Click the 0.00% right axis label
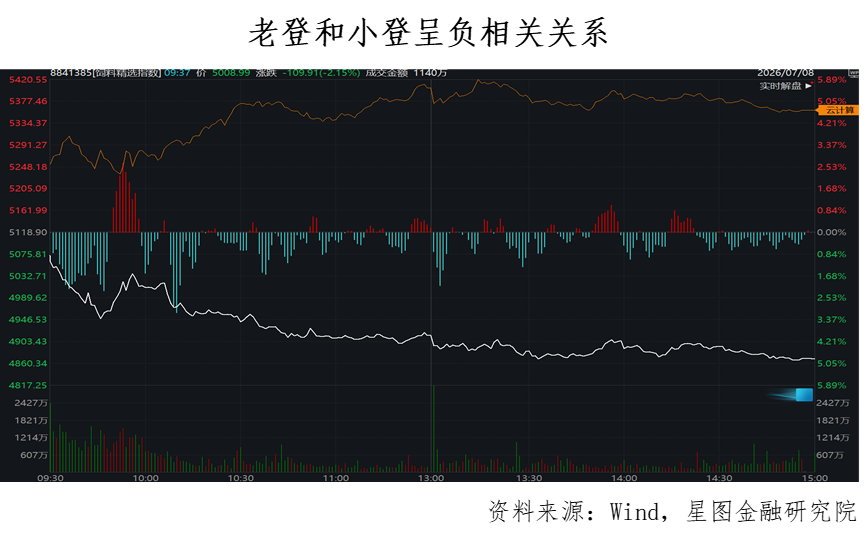 click(x=831, y=233)
